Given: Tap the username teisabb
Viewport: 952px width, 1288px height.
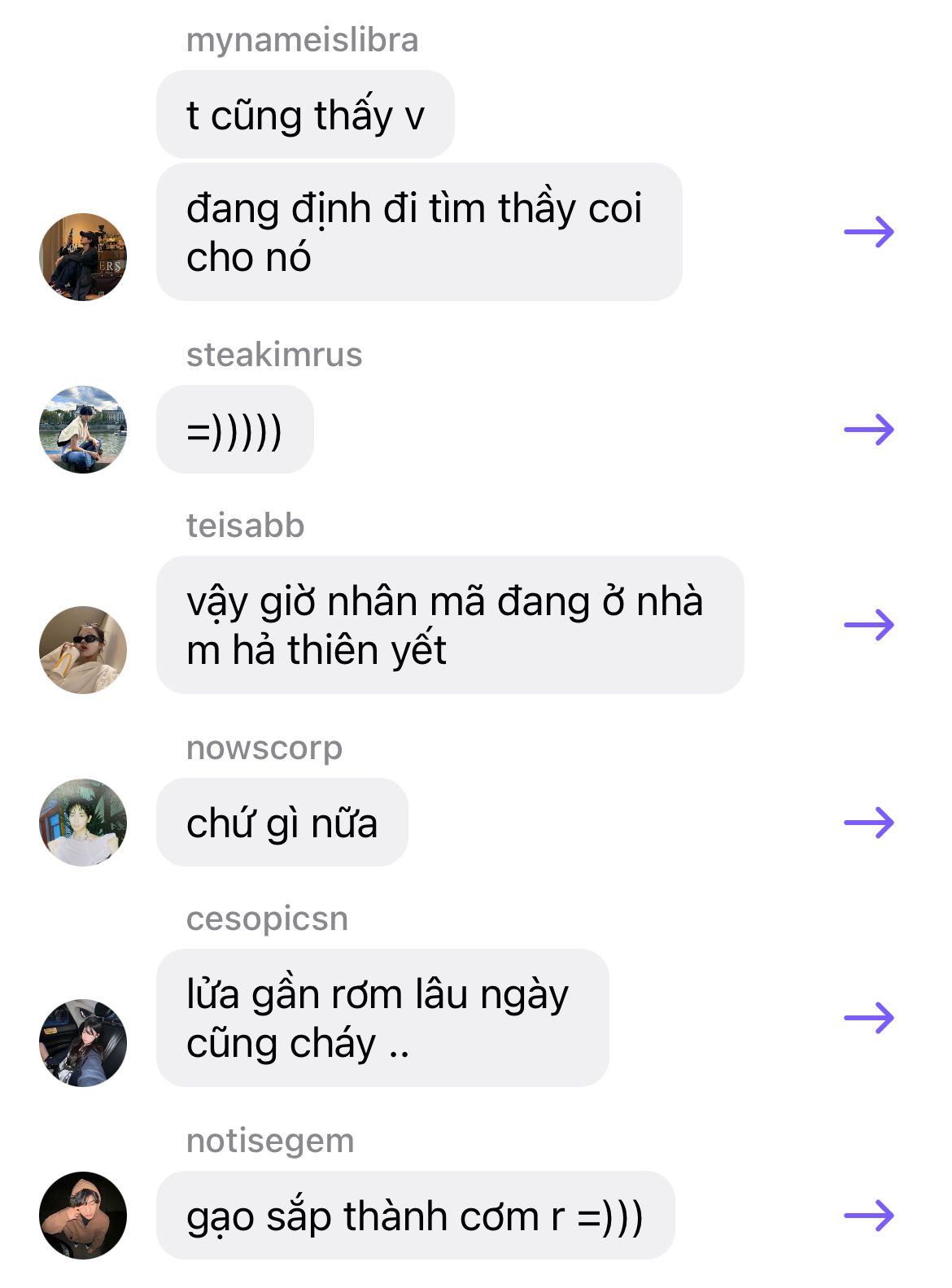Looking at the screenshot, I should 245,526.
